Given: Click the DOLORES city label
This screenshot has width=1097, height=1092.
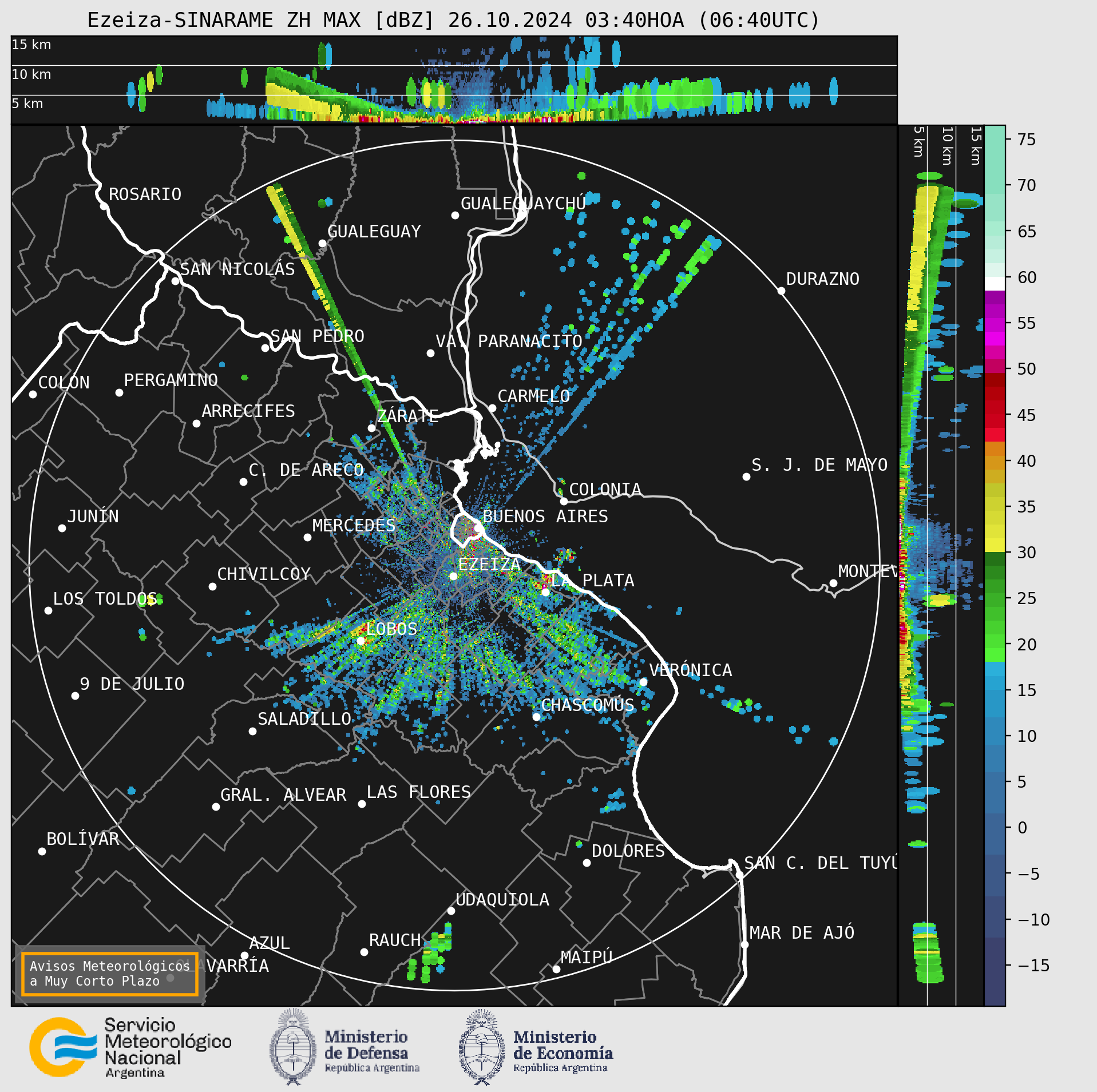Looking at the screenshot, I should coord(628,851).
